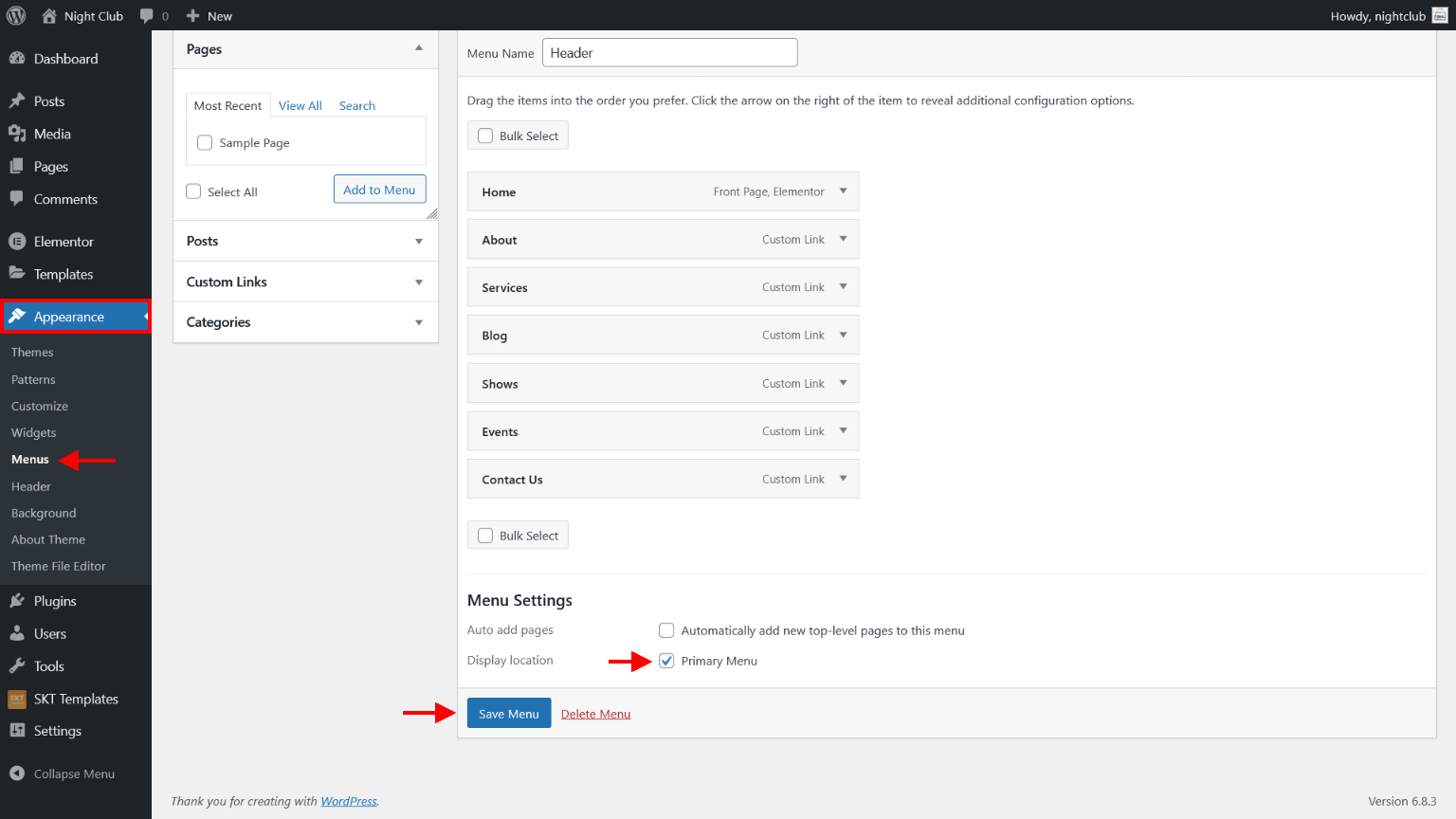Expand the Home menu item arrow

coord(843,191)
